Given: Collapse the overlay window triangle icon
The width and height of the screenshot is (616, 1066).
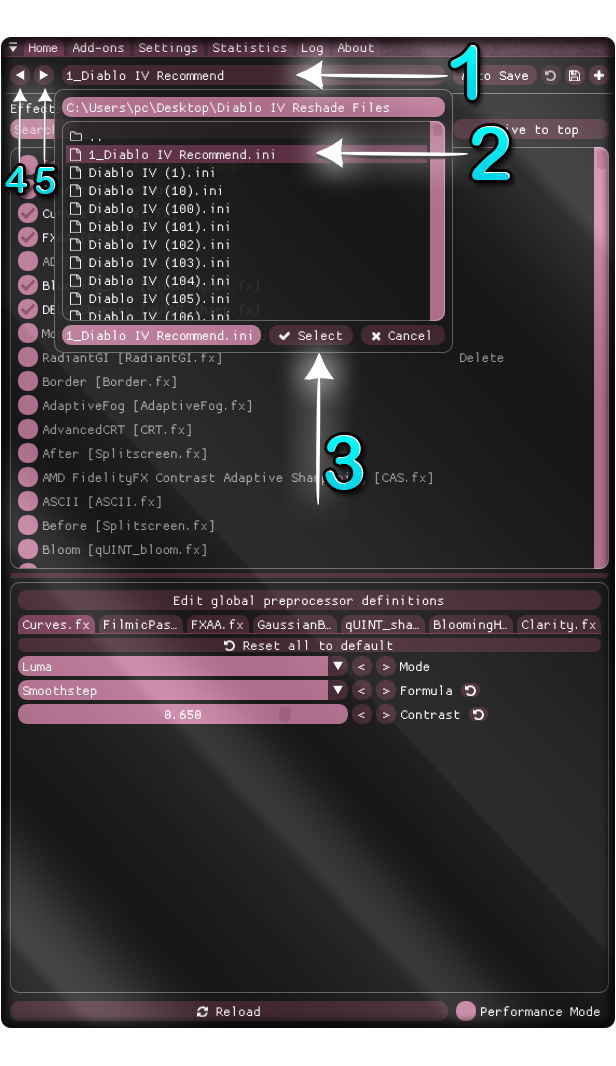Looking at the screenshot, I should [x=13, y=48].
